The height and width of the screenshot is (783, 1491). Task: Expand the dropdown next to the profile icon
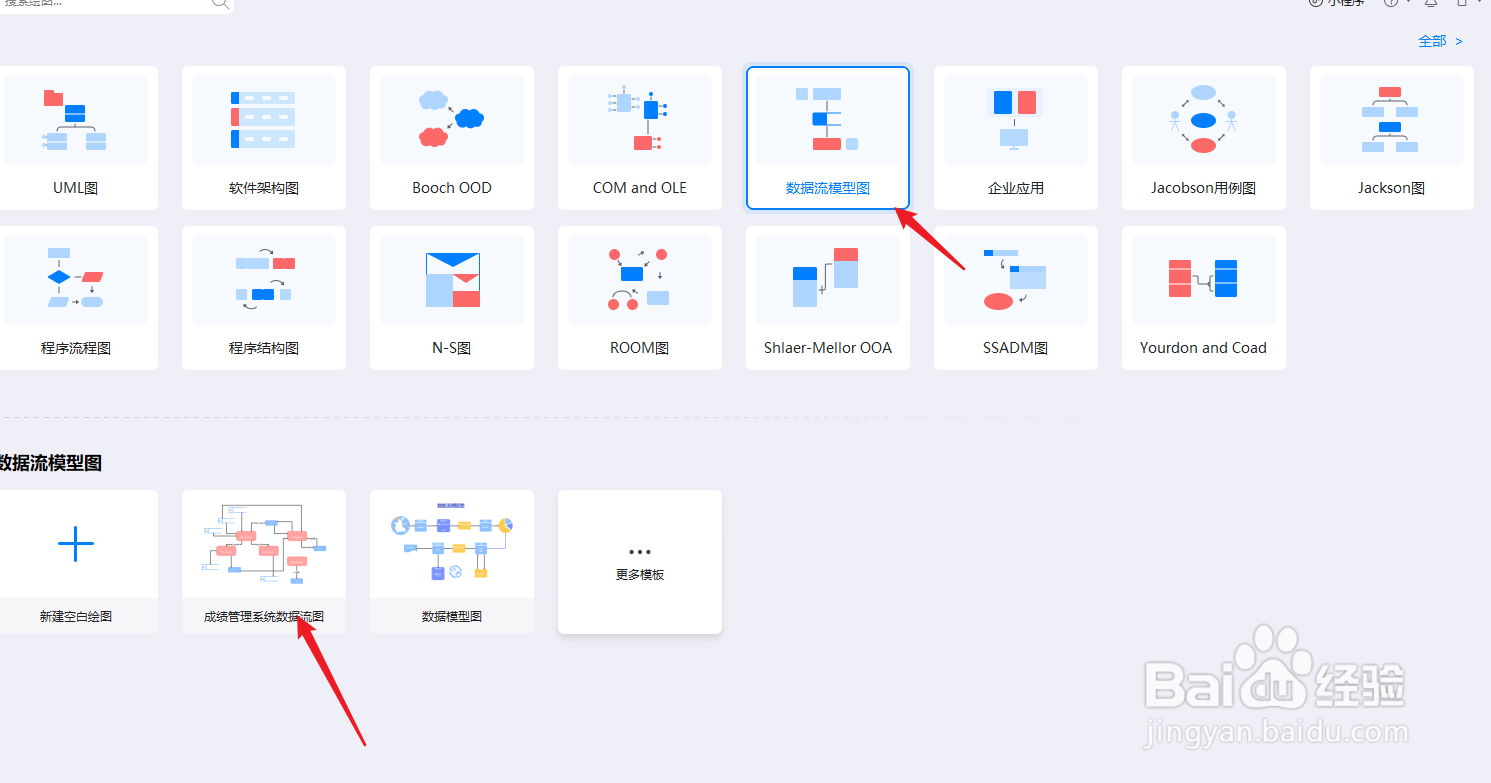pyautogui.click(x=1479, y=4)
